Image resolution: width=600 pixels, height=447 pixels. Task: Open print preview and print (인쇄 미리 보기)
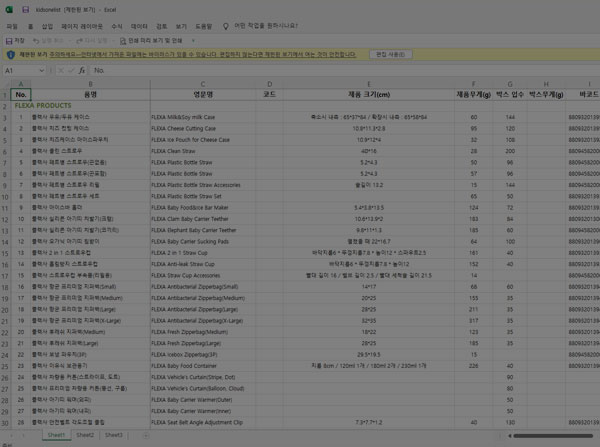pyautogui.click(x=151, y=41)
